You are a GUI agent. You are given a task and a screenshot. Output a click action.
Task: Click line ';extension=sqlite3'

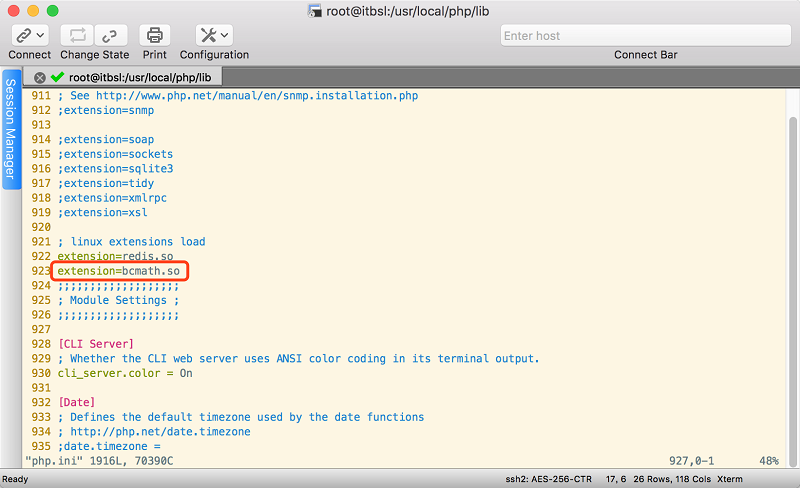[115, 168]
